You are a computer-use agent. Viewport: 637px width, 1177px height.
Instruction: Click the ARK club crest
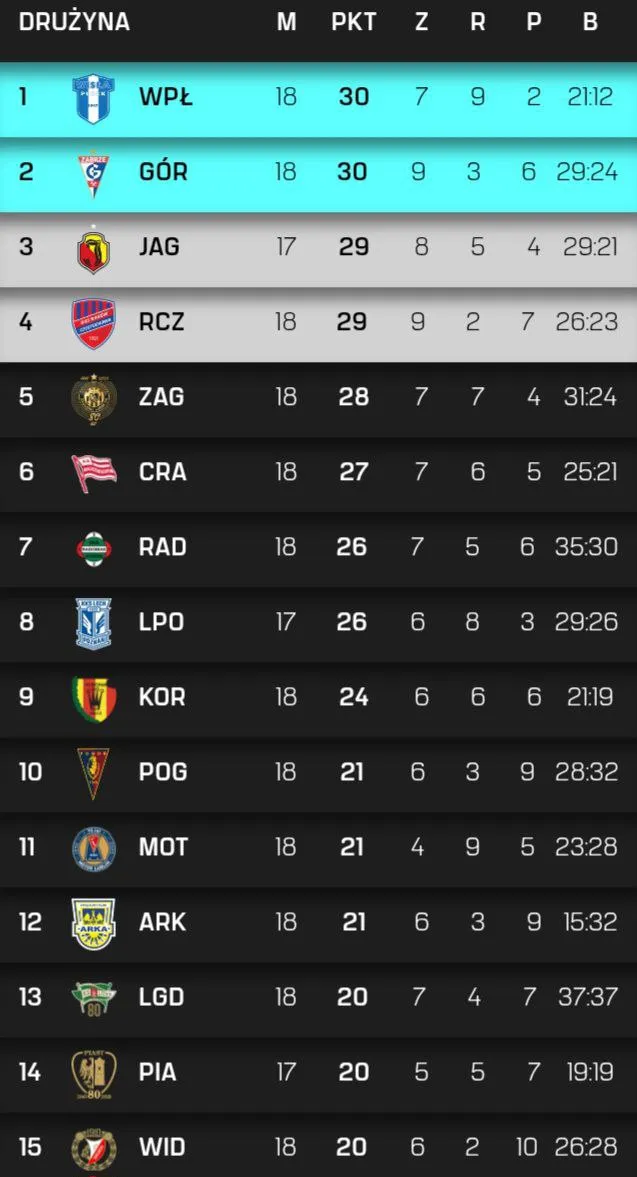click(x=94, y=922)
